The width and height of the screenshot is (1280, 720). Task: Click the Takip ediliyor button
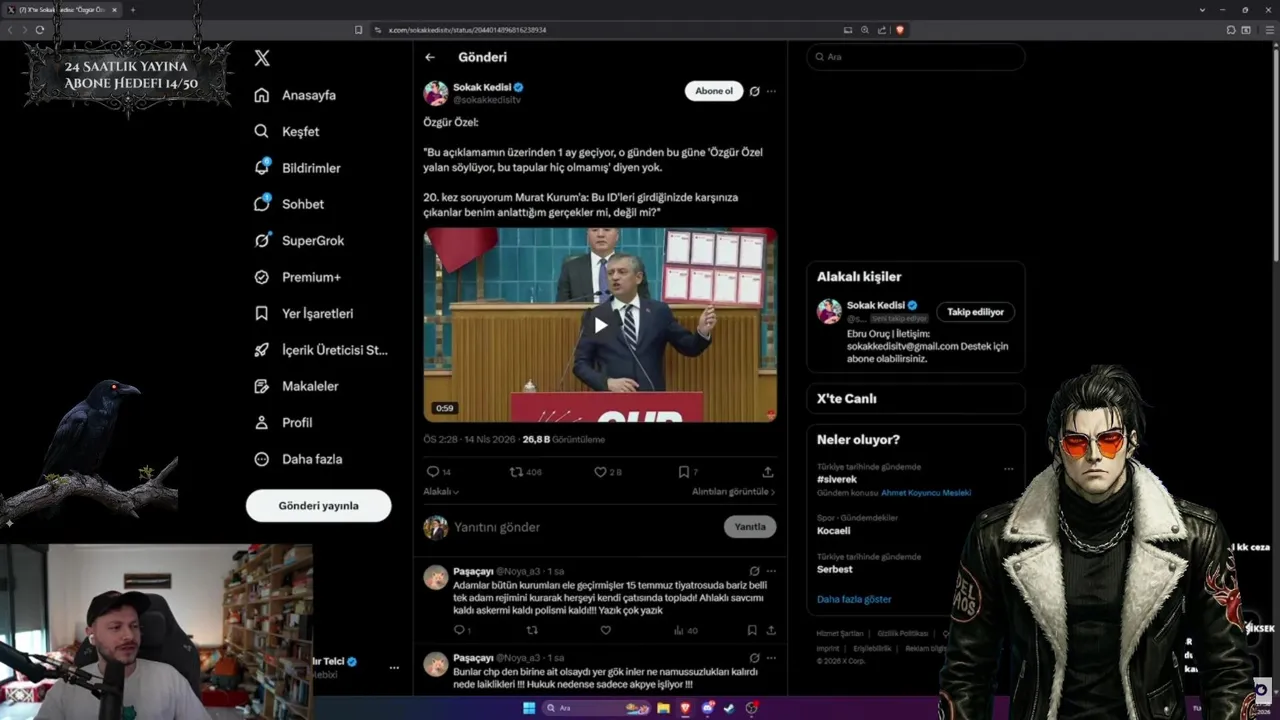(975, 312)
